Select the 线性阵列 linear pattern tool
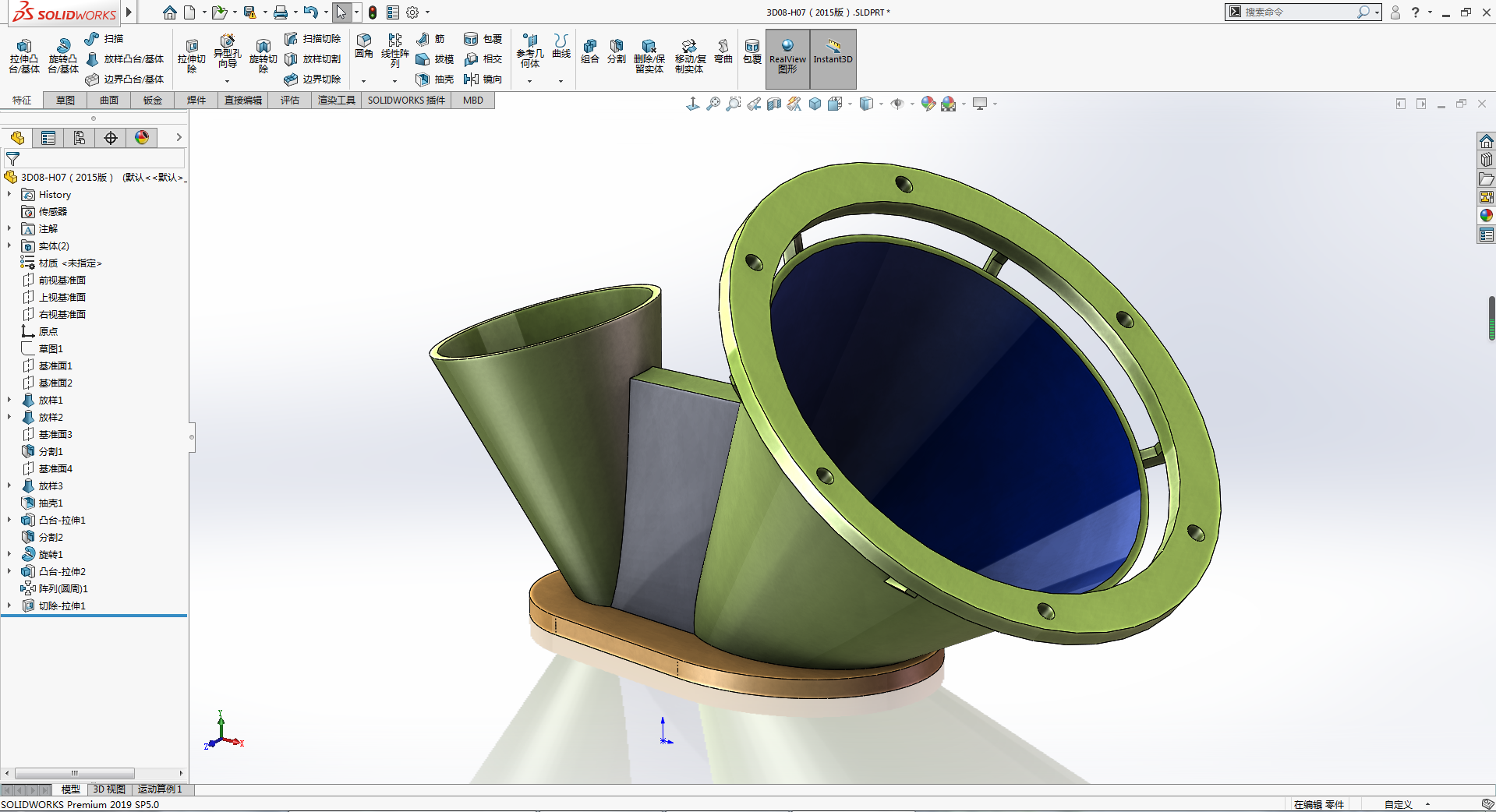1496x812 pixels. tap(395, 51)
